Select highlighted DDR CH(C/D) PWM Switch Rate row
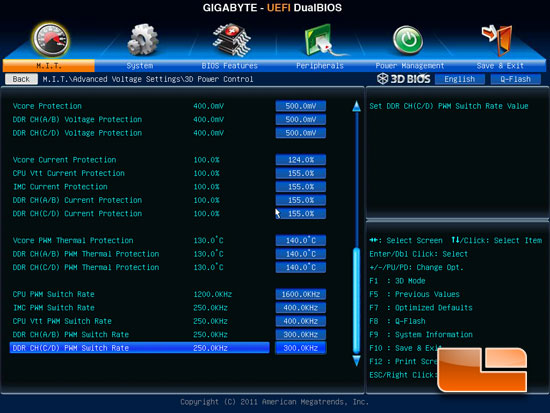The height and width of the screenshot is (413, 550). coord(140,348)
